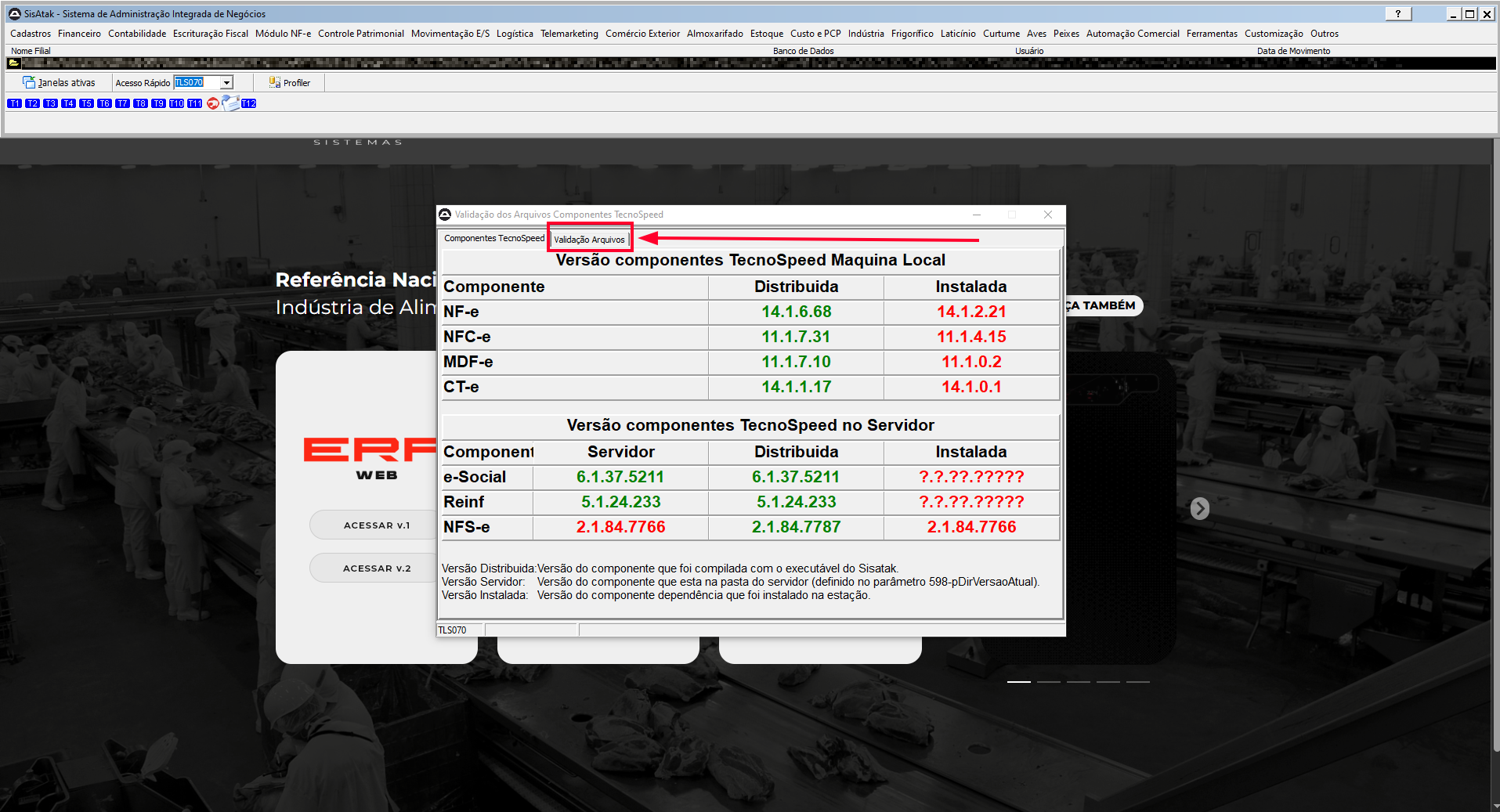The height and width of the screenshot is (812, 1500).
Task: Open the Escrituração Fiscal menu
Action: 211,34
